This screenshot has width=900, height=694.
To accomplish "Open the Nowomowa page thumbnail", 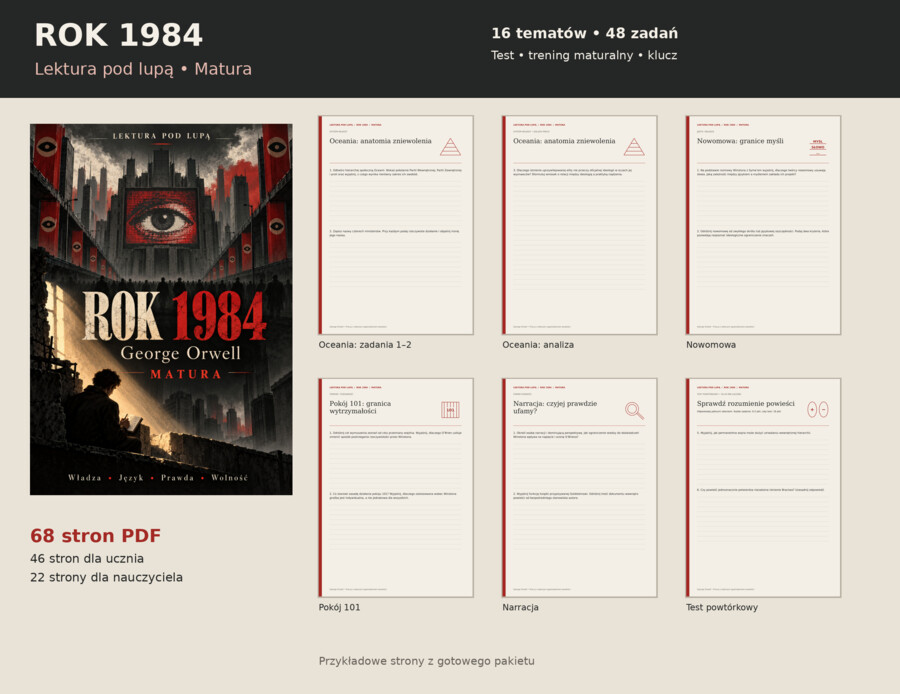I will coord(763,225).
